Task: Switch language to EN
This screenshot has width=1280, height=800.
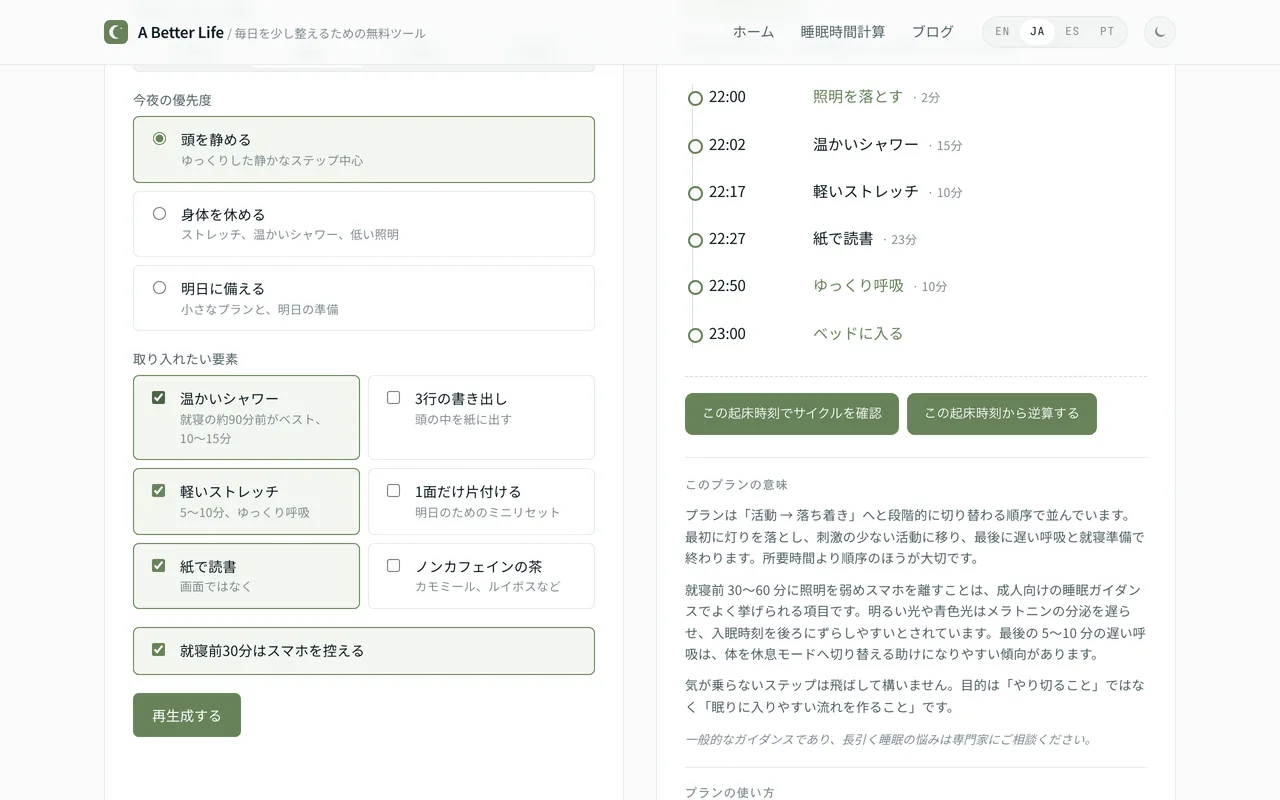Action: (x=1002, y=32)
